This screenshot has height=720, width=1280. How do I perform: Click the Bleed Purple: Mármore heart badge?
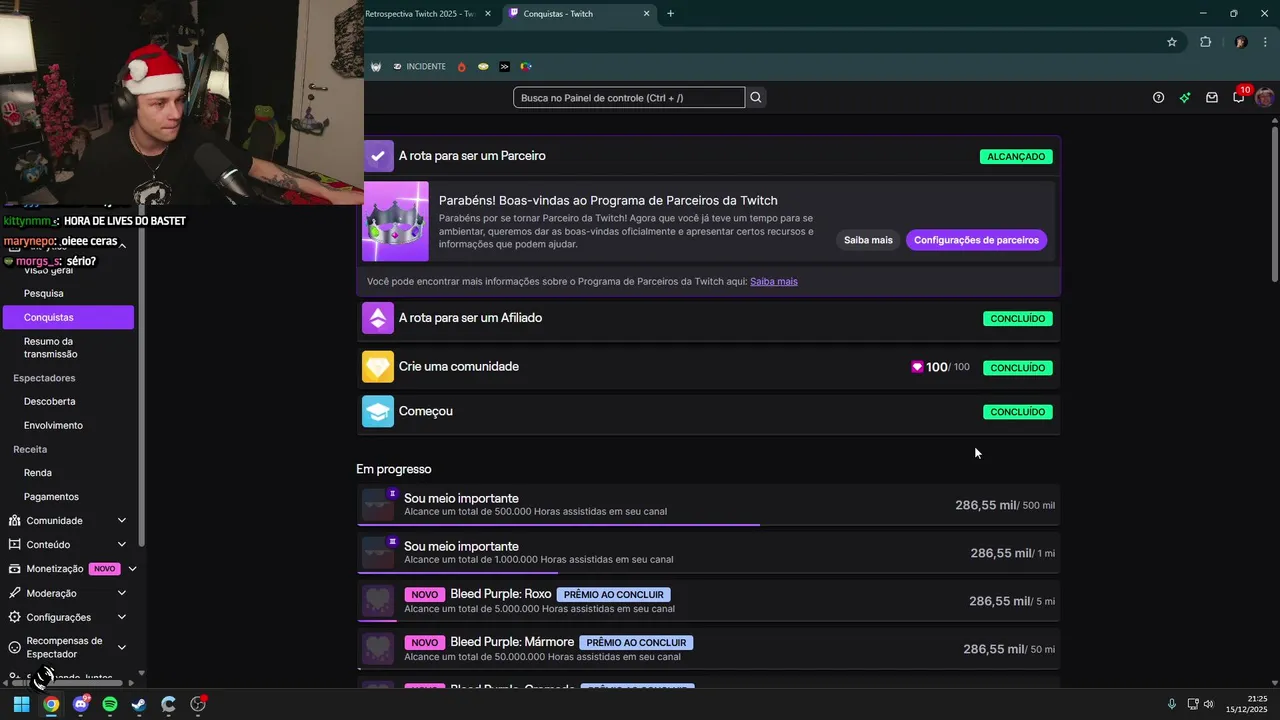click(378, 649)
